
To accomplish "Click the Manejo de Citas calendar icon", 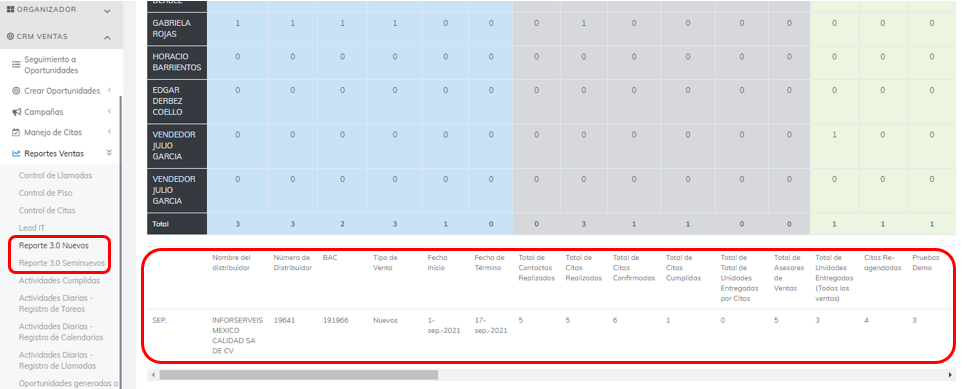I will tap(17, 133).
